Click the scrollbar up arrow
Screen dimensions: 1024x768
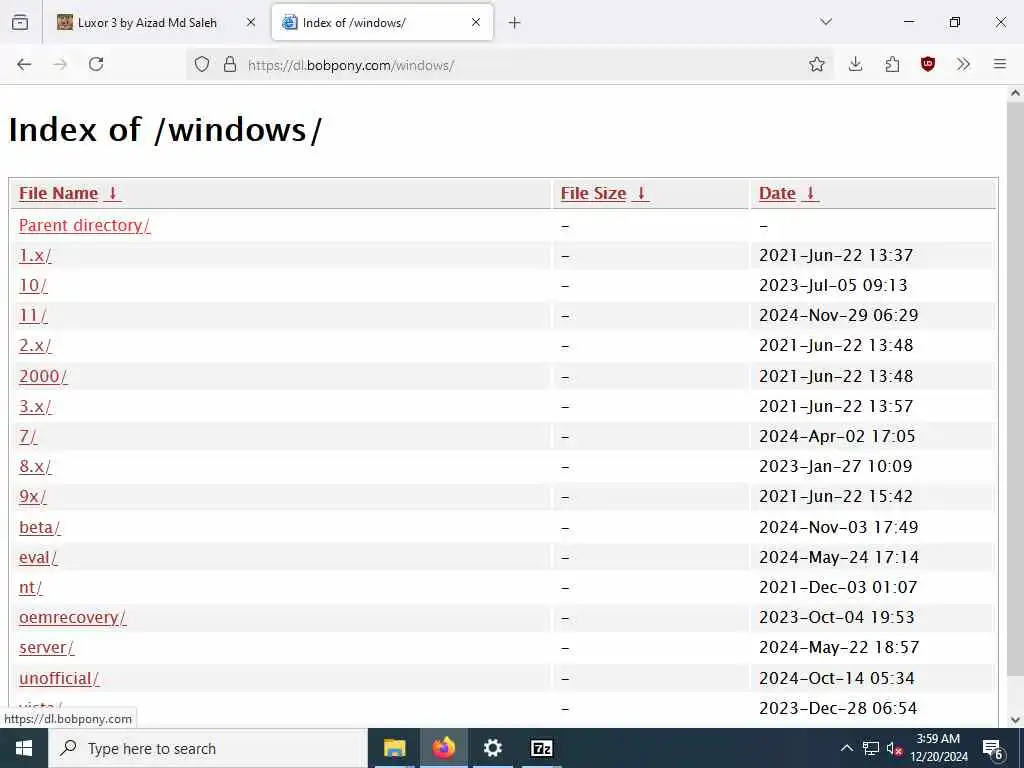(x=1016, y=93)
